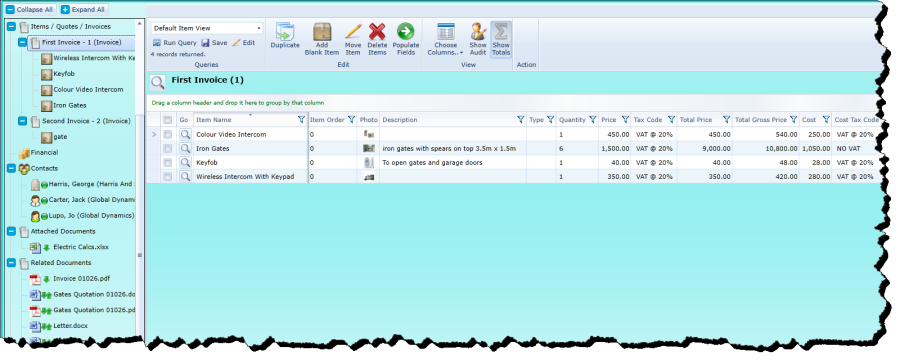Open the Choose Columns dropdown

[x=445, y=39]
